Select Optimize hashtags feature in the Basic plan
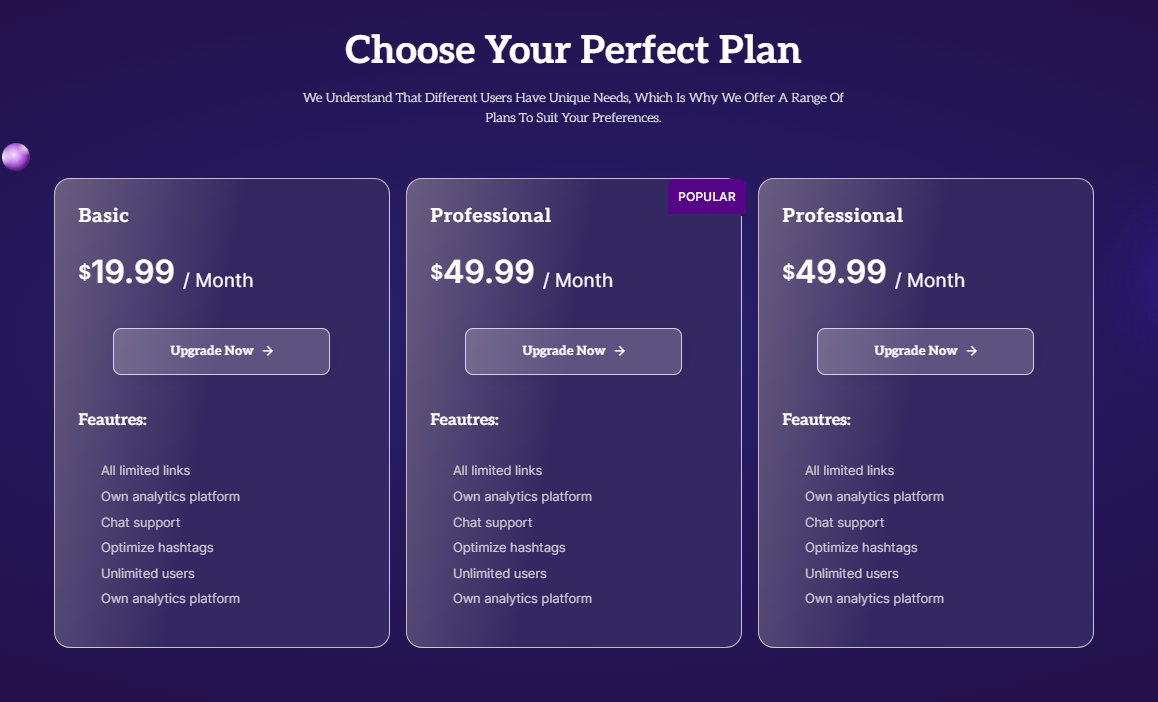 click(x=157, y=548)
